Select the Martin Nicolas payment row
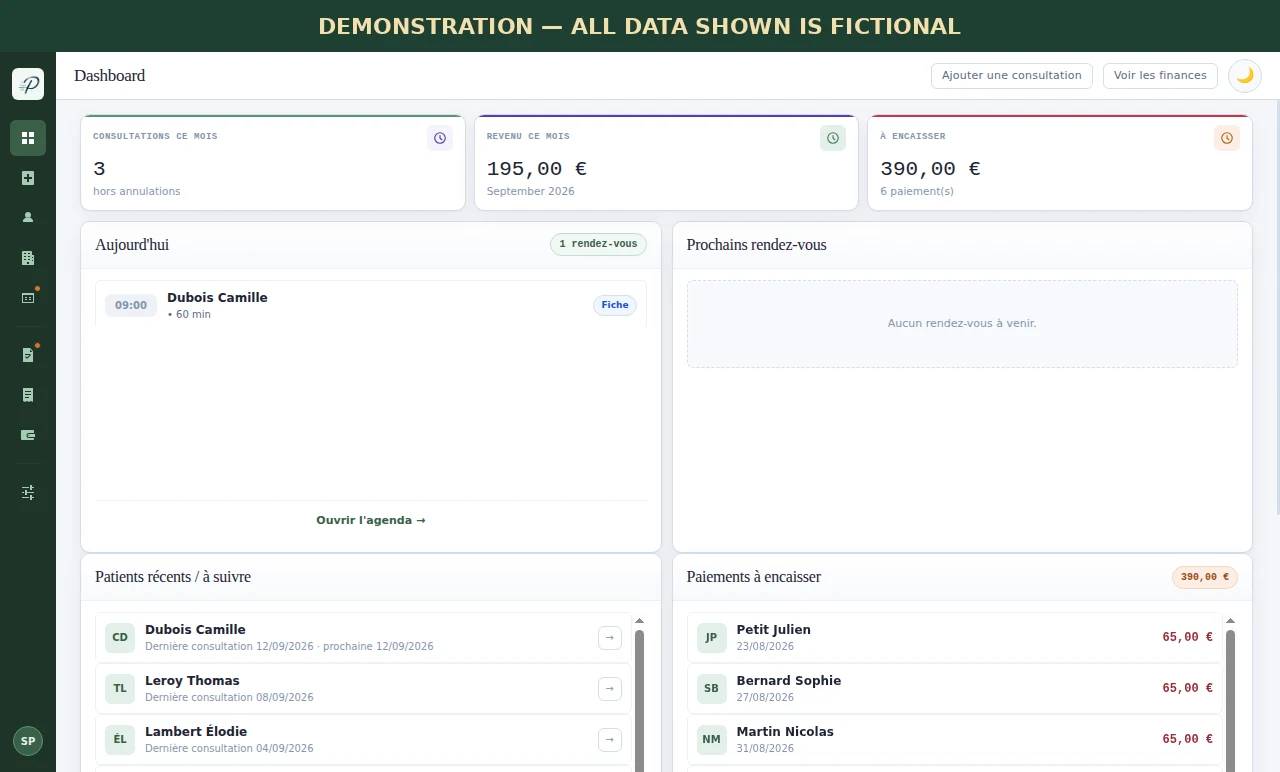The image size is (1280, 772). pyautogui.click(x=955, y=740)
